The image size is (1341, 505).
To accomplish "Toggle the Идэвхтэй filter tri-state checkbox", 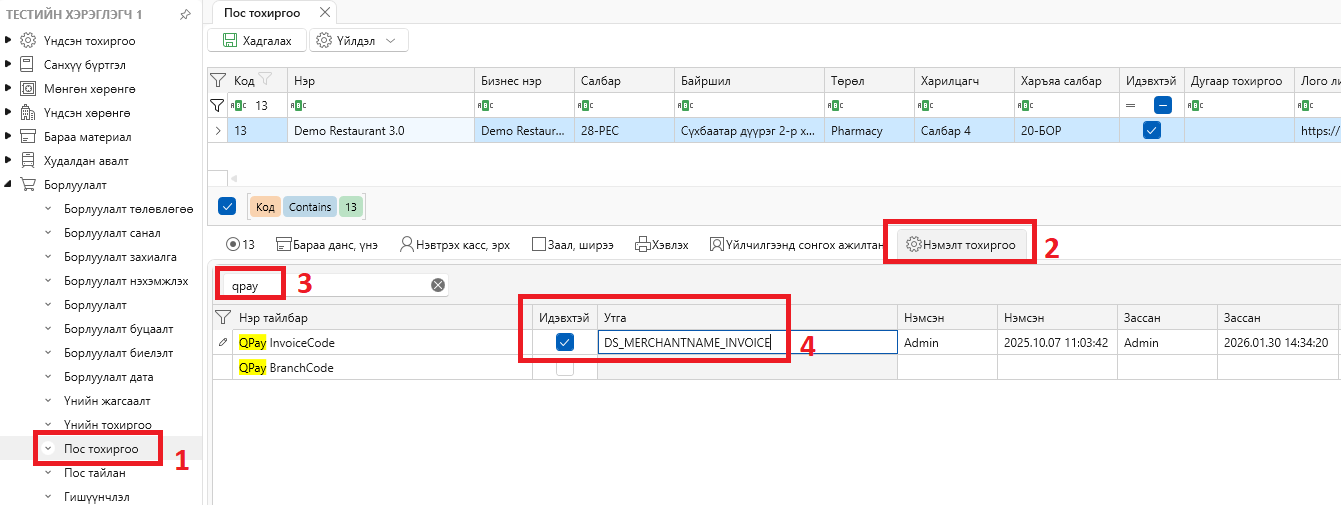I will (x=1163, y=104).
